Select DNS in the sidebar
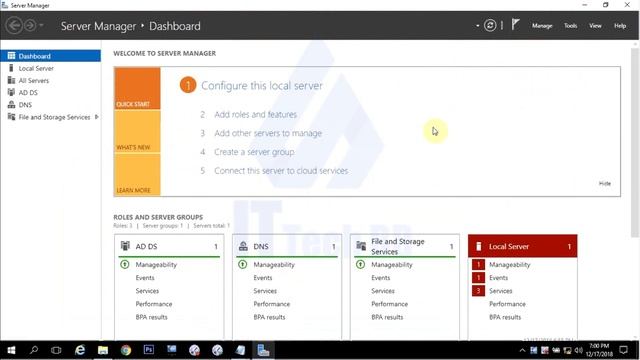 [x=50, y=105]
